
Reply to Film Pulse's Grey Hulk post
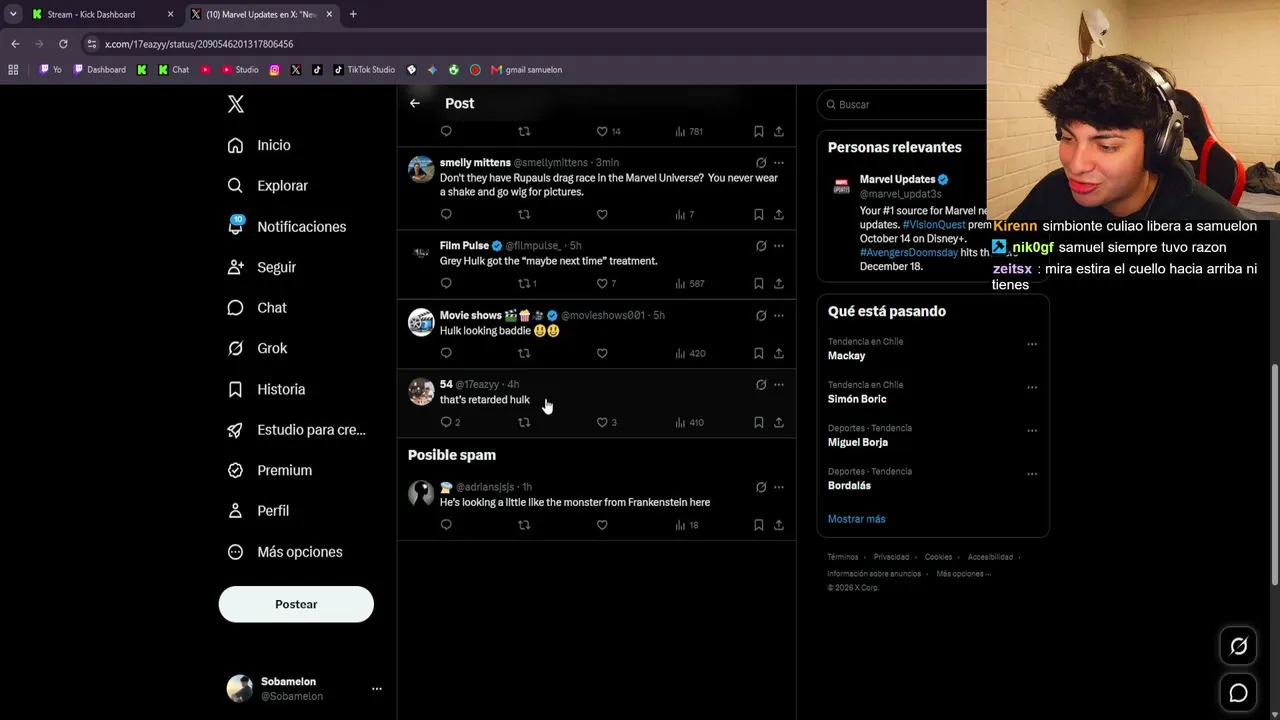pos(446,283)
